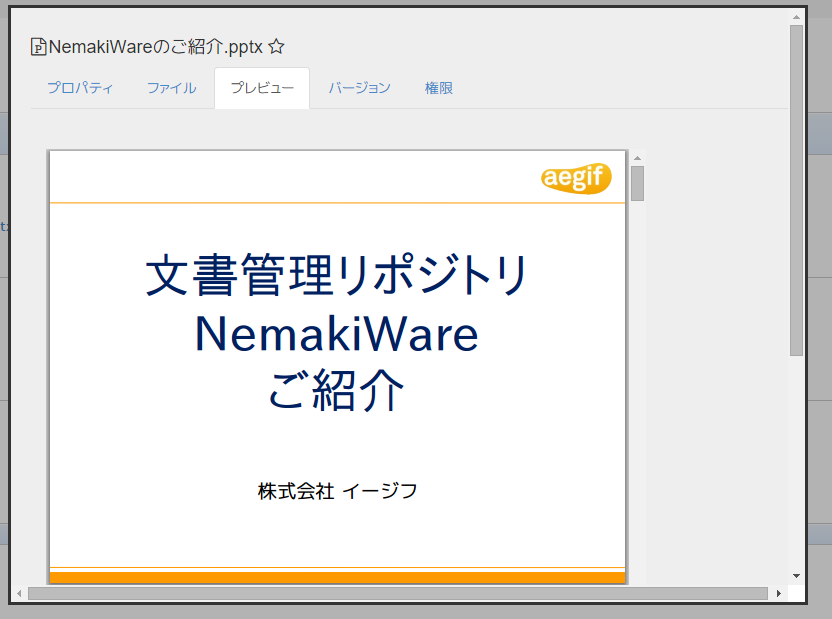Click the horizontal scrollbar right arrow
The image size is (832, 619).
[778, 593]
